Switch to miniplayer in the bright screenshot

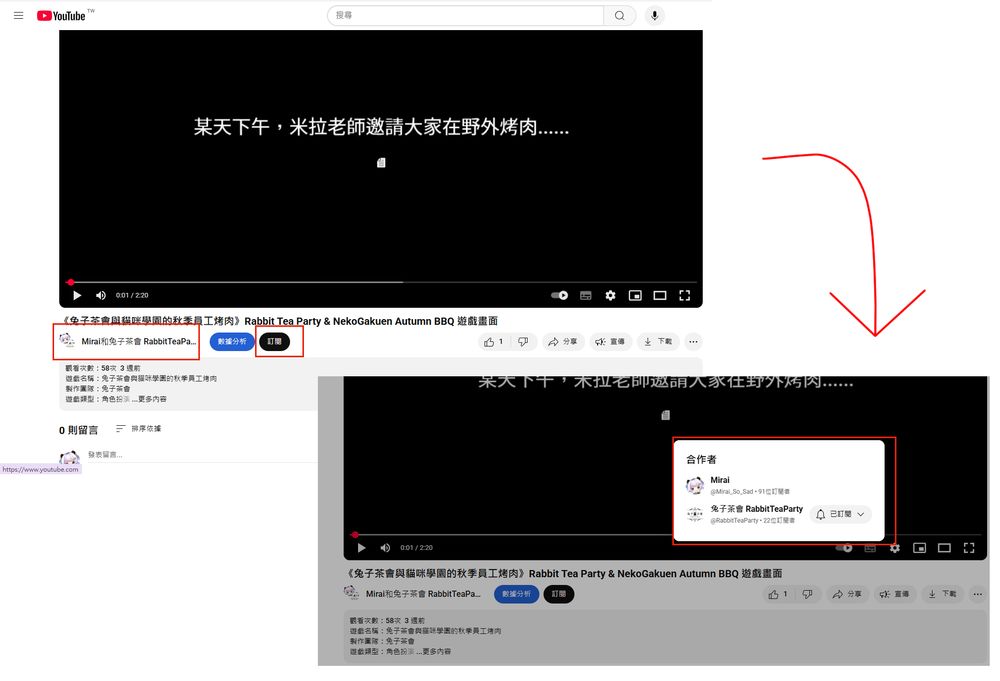tap(635, 295)
